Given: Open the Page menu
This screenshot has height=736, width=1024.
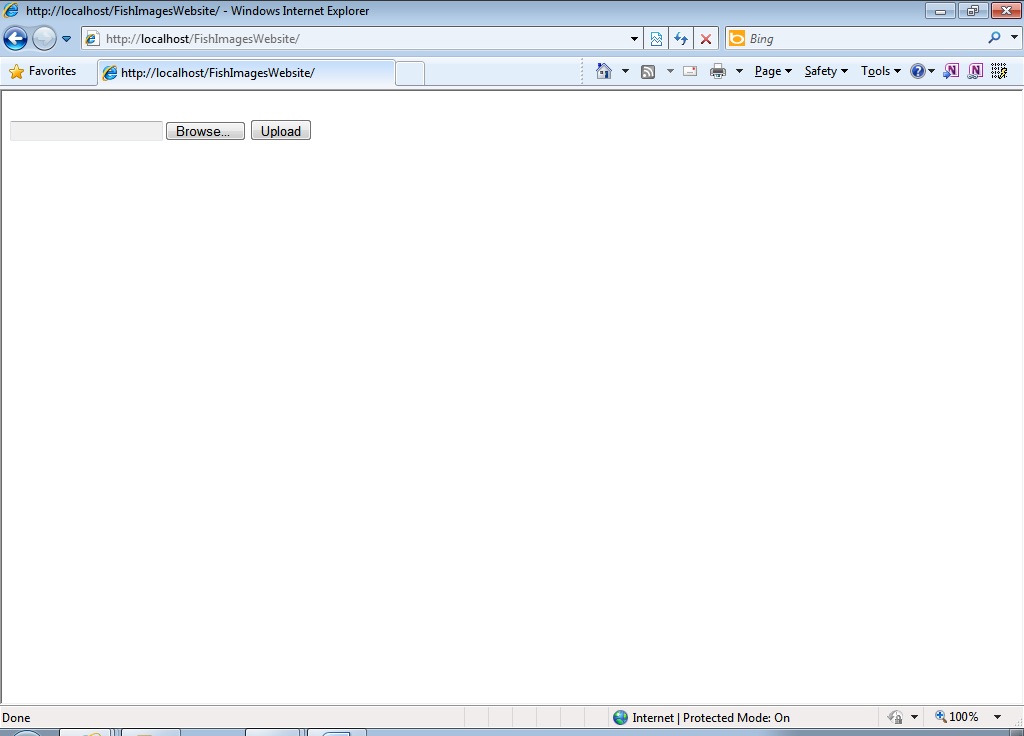Looking at the screenshot, I should (773, 71).
